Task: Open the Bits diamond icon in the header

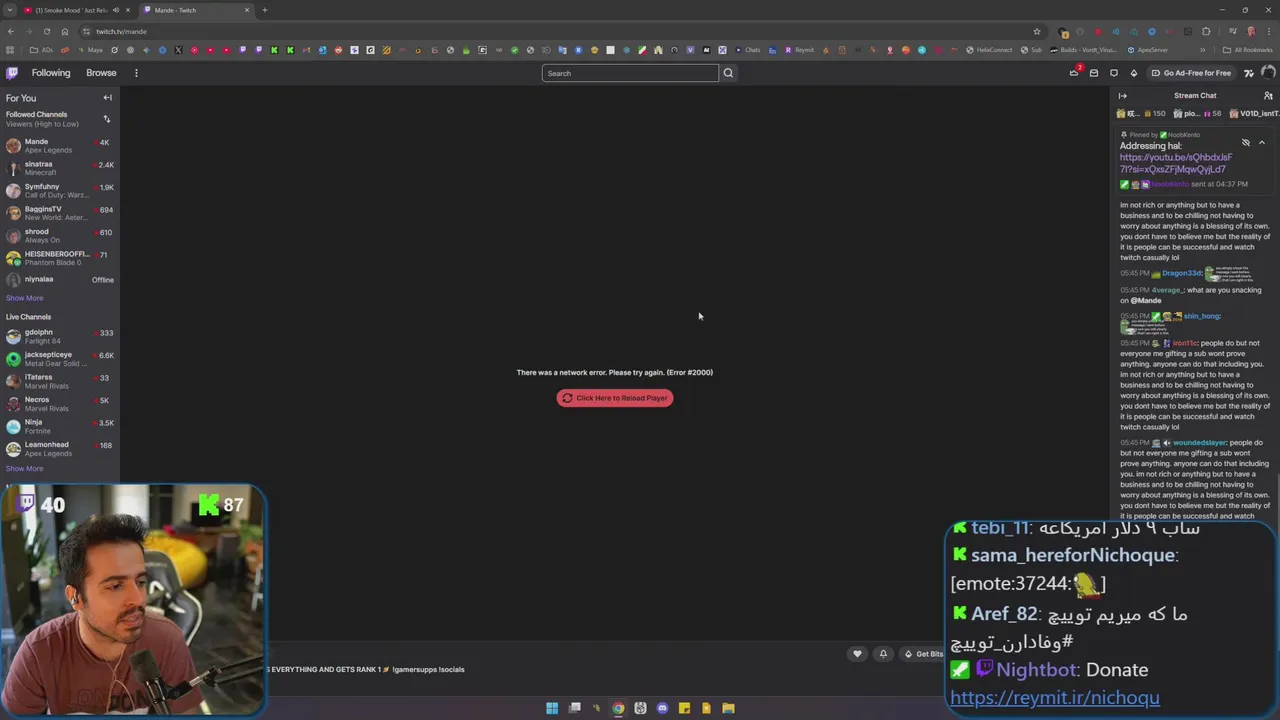Action: pyautogui.click(x=1134, y=73)
